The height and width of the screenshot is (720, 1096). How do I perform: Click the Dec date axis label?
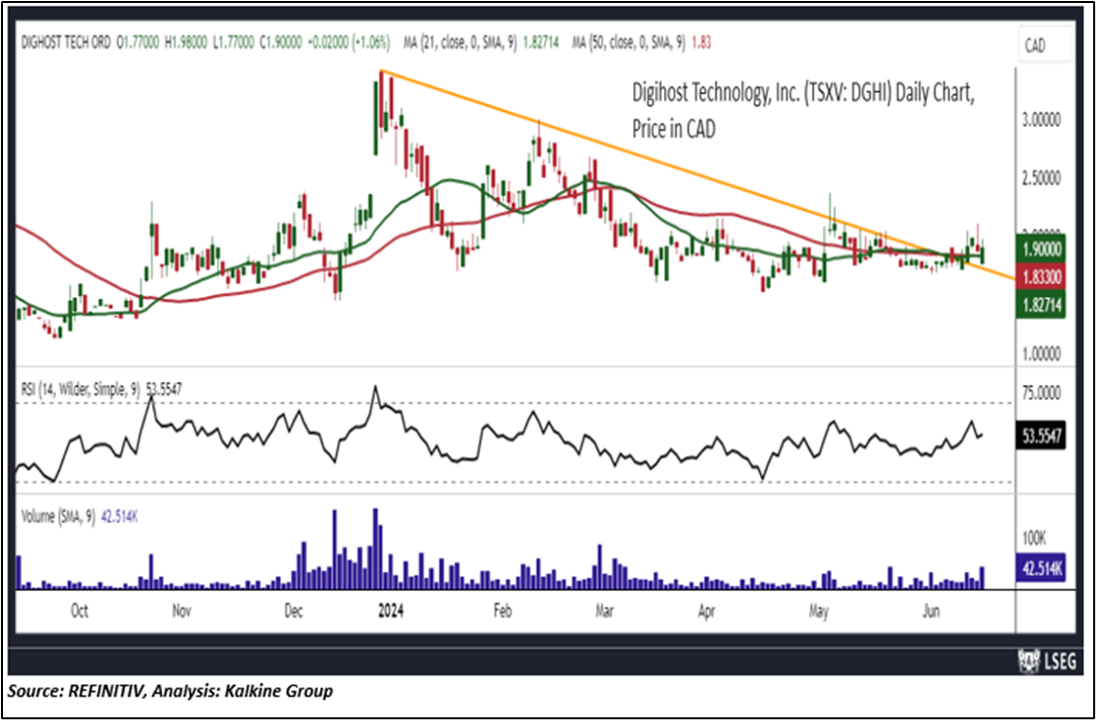294,611
